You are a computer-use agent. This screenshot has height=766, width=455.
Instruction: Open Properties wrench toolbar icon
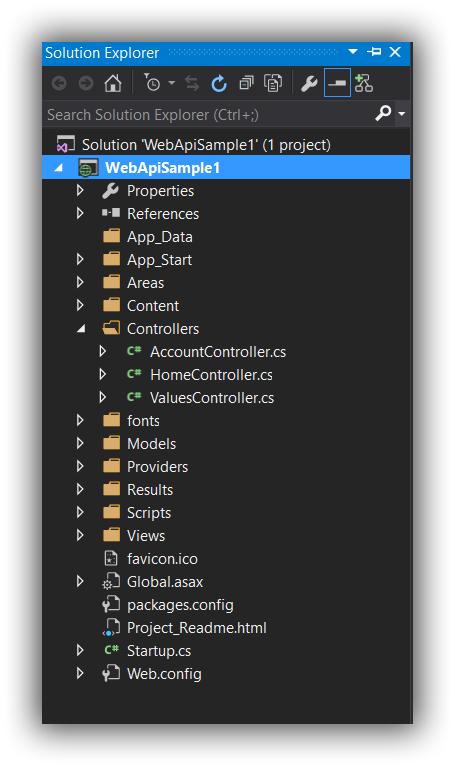click(309, 84)
